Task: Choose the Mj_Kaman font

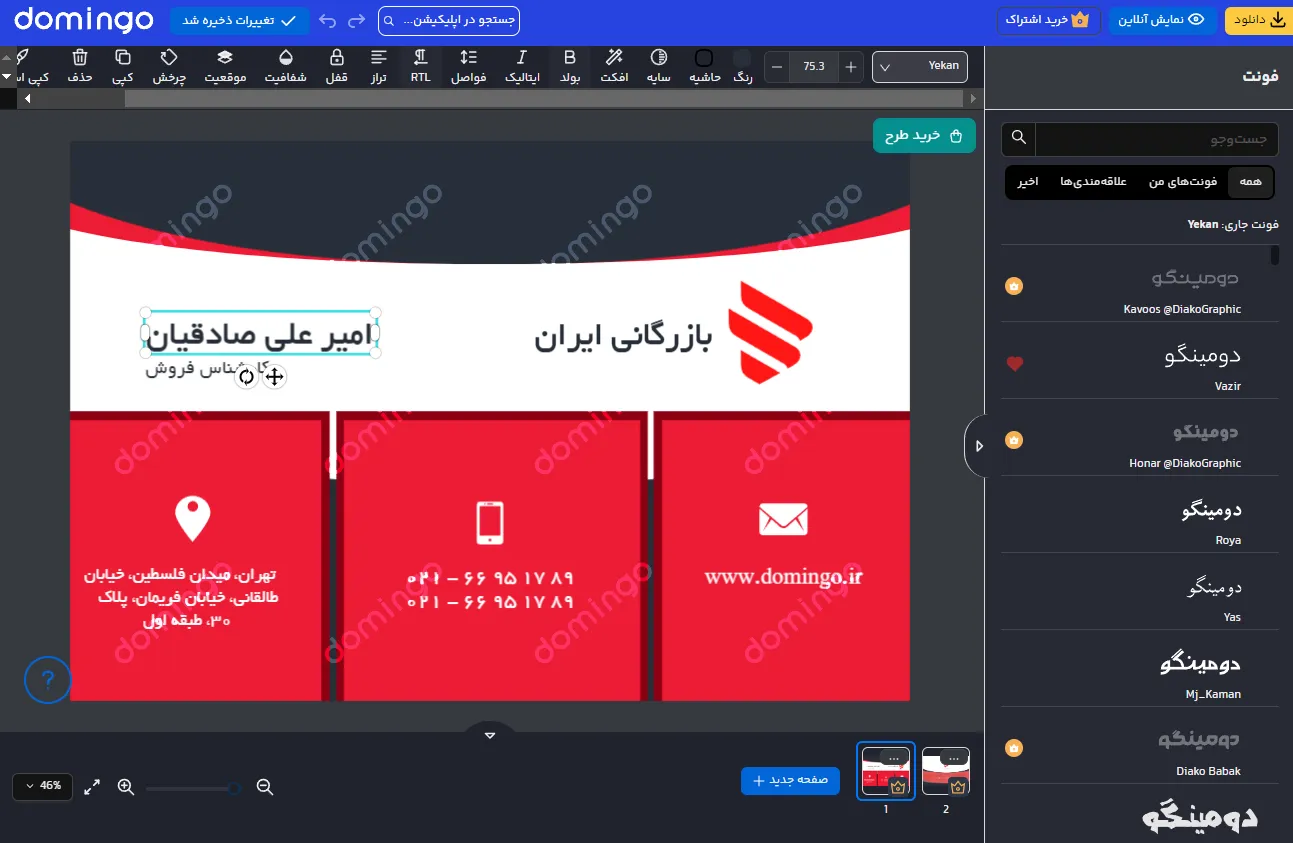Action: (1140, 670)
